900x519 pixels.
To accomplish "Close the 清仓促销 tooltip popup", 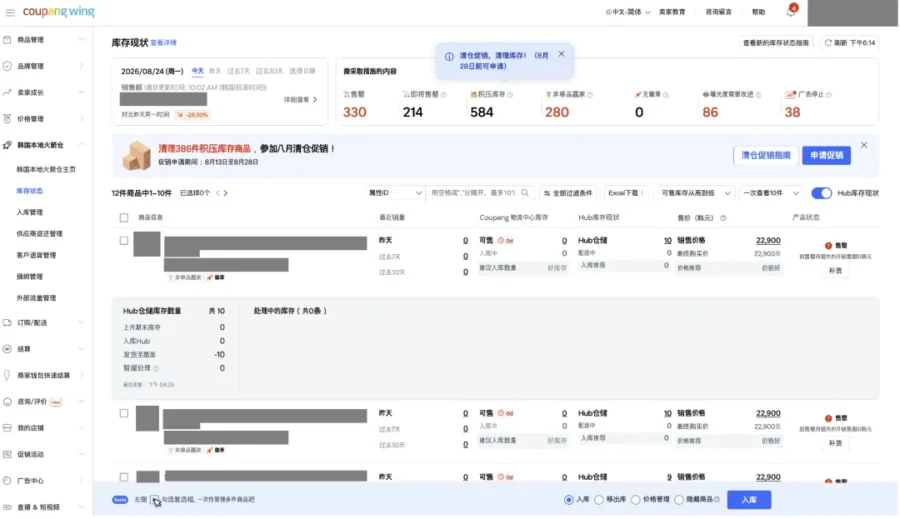I will click(561, 54).
